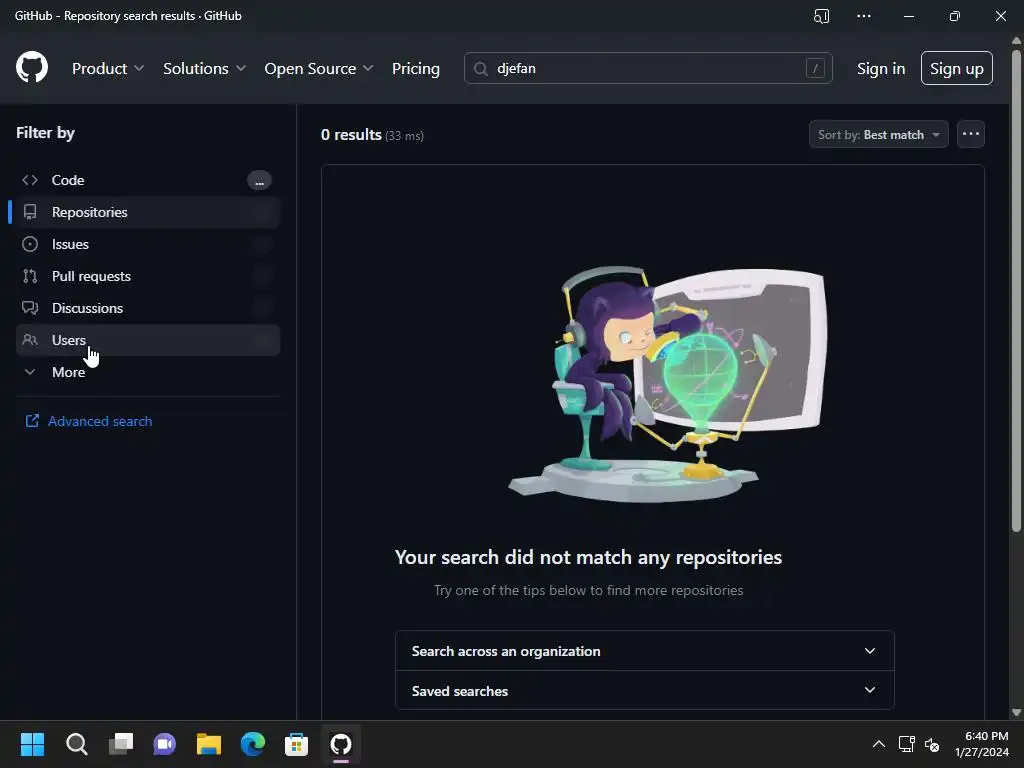Expand the Saved searches tip
This screenshot has height=768, width=1024.
click(645, 691)
